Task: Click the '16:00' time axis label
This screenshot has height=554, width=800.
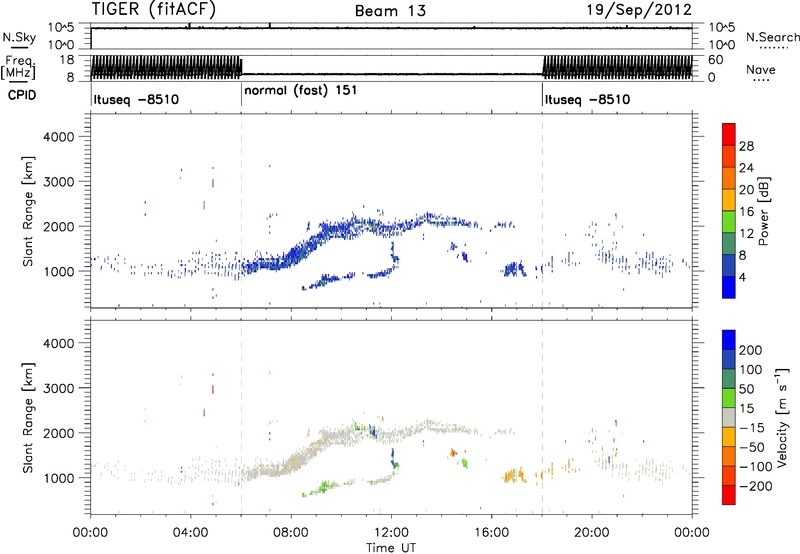Action: point(491,533)
